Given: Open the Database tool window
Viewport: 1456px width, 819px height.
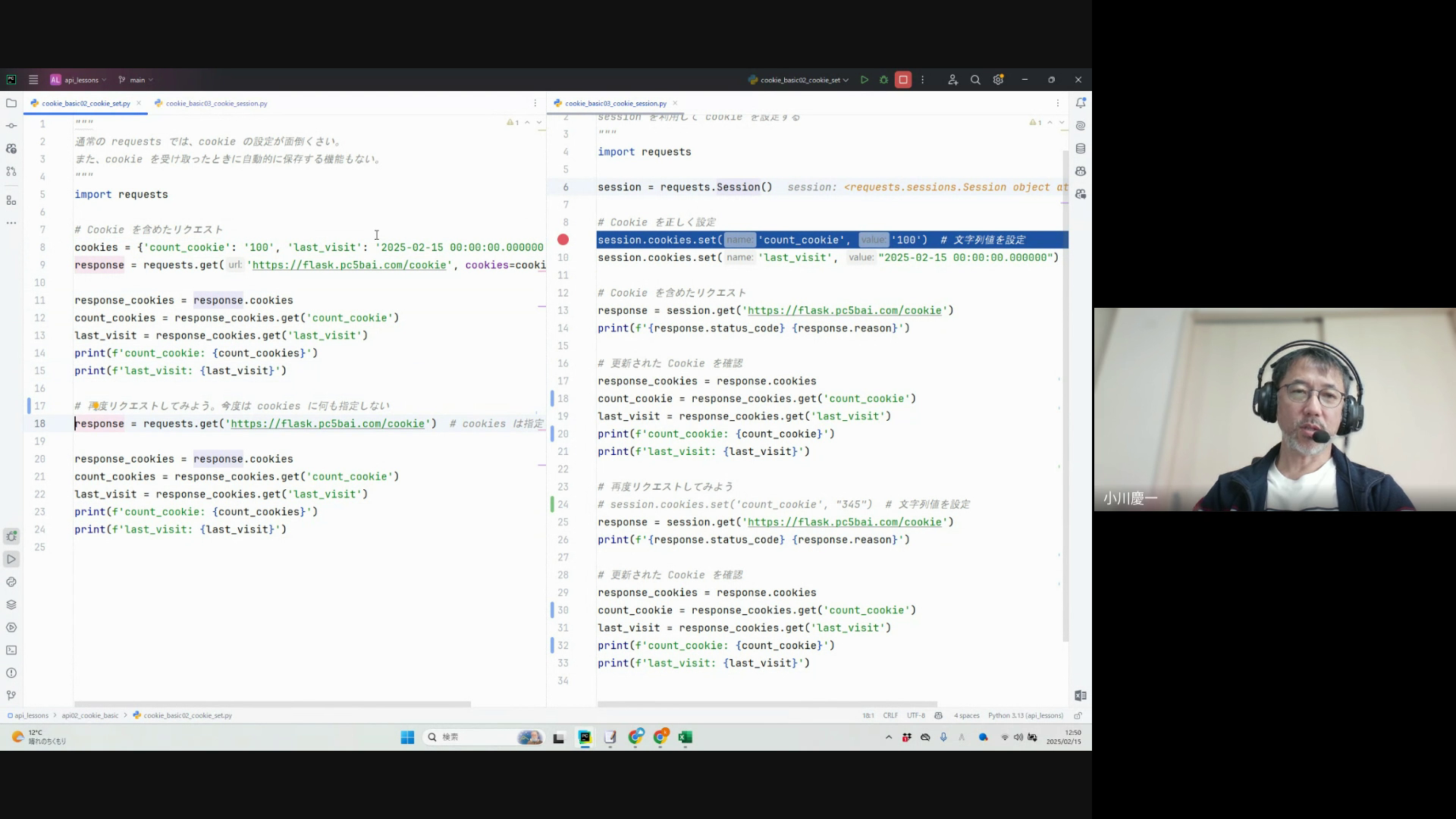Looking at the screenshot, I should (1080, 149).
